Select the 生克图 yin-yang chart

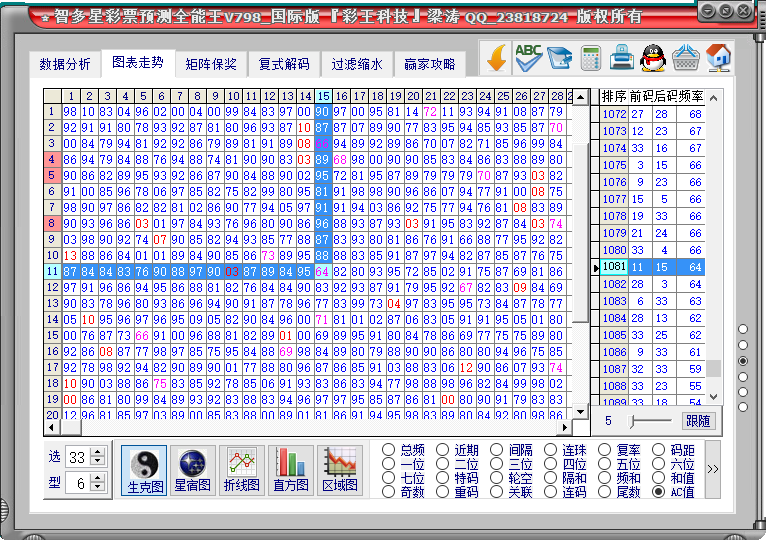(x=144, y=470)
